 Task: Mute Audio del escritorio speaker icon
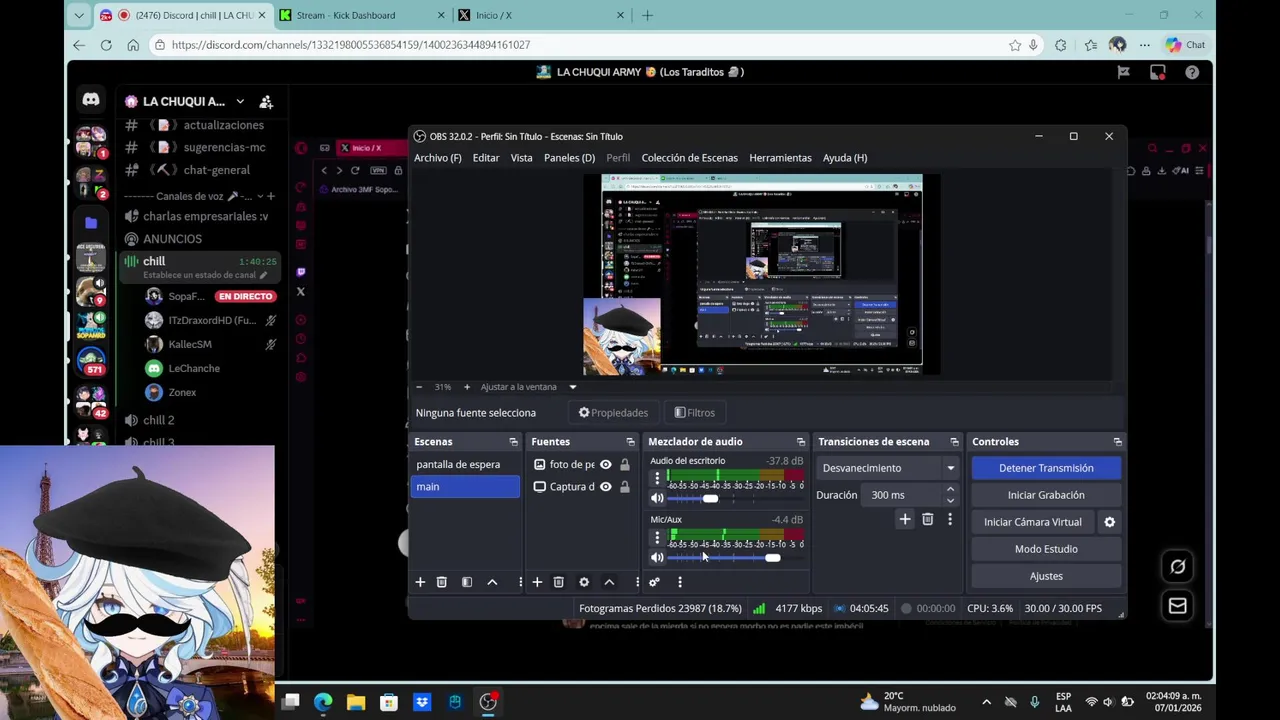click(x=657, y=498)
